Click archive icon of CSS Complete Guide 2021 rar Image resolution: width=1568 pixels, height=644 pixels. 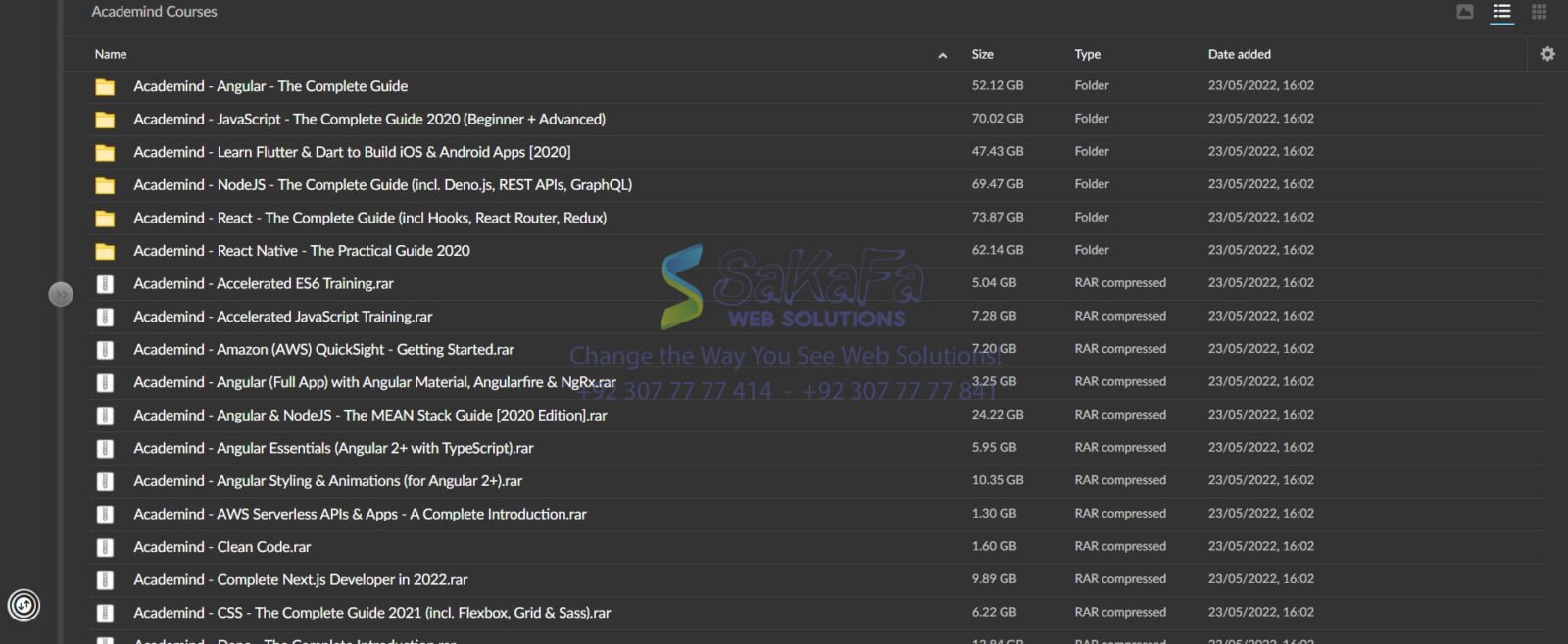click(x=105, y=614)
